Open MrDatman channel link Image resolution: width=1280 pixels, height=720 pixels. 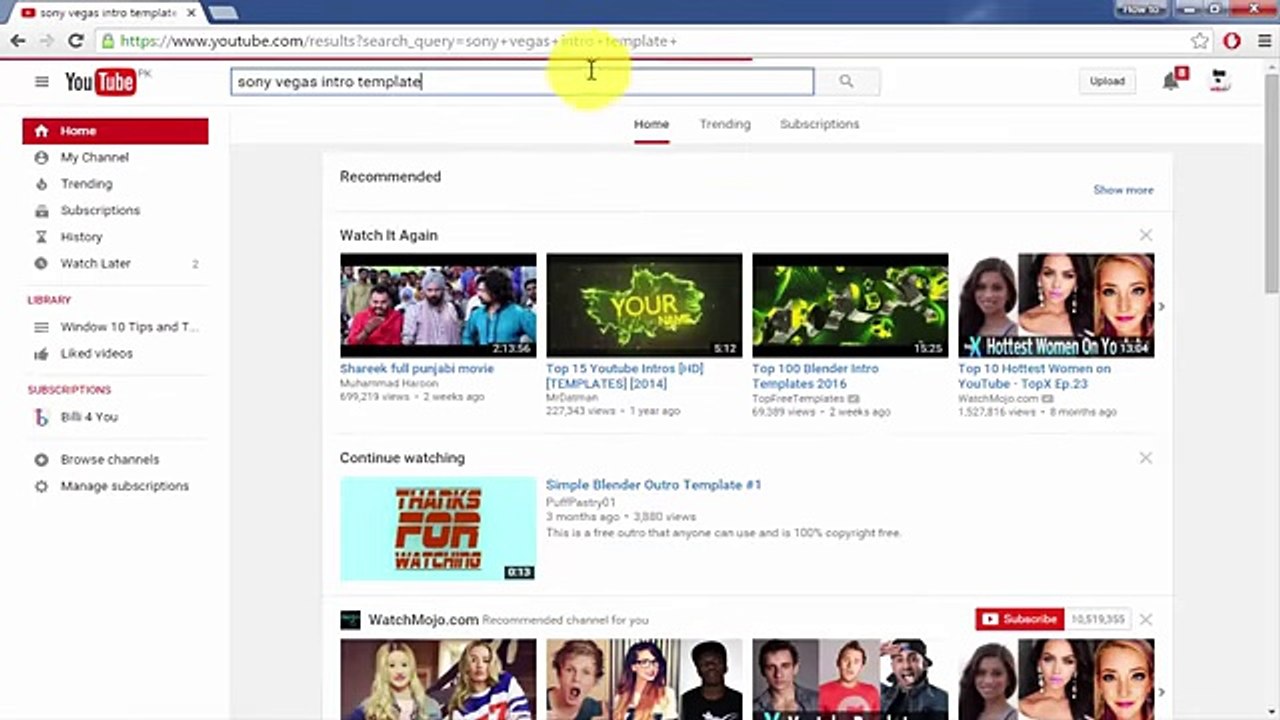pos(572,397)
